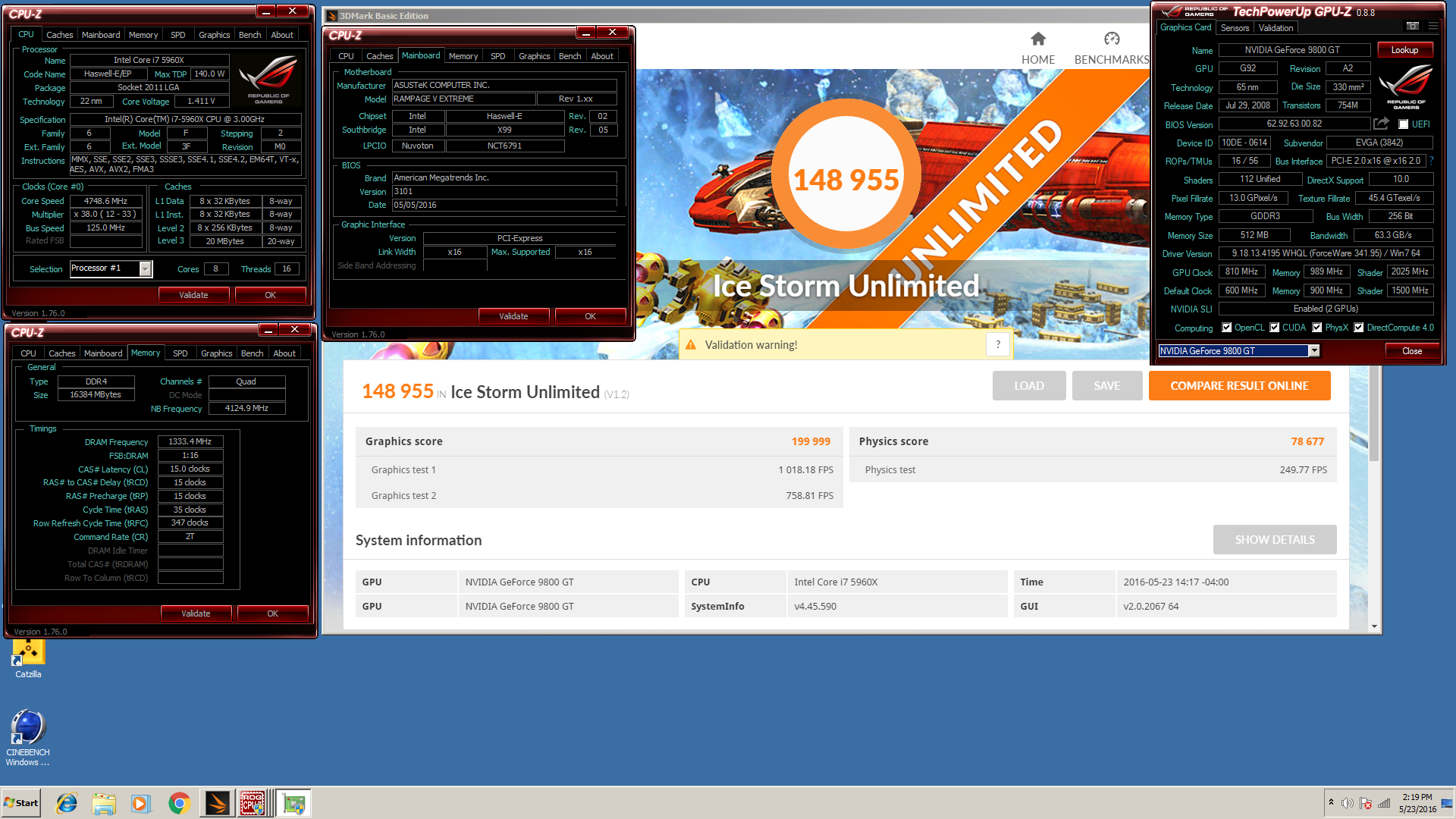1456x819 pixels.
Task: Open the CINEBENCH Windows desktop shortcut
Action: tap(28, 737)
